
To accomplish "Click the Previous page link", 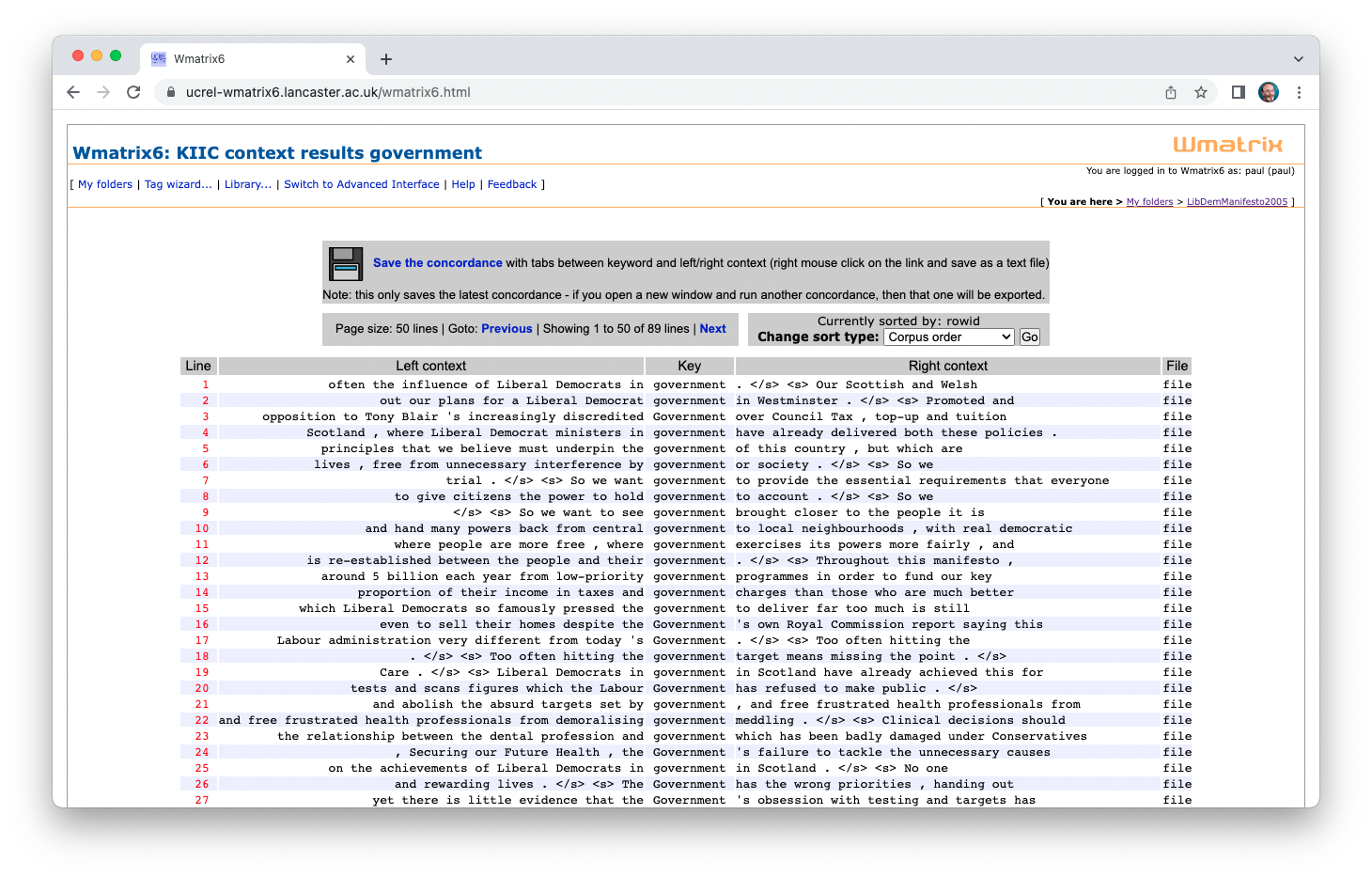I will pos(507,329).
